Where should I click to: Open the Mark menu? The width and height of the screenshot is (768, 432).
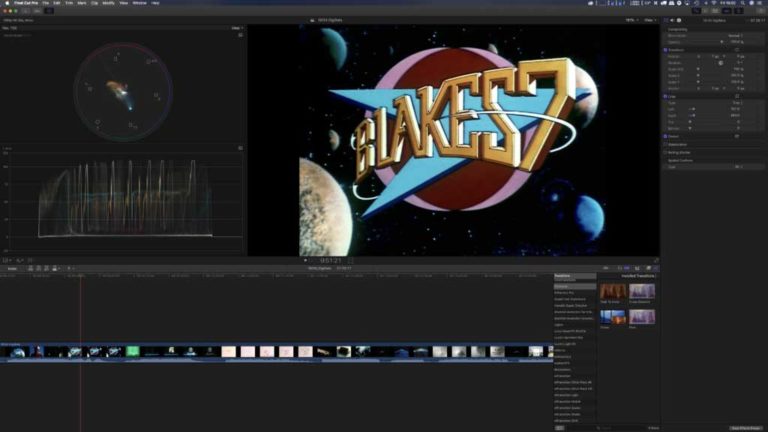[82, 3]
